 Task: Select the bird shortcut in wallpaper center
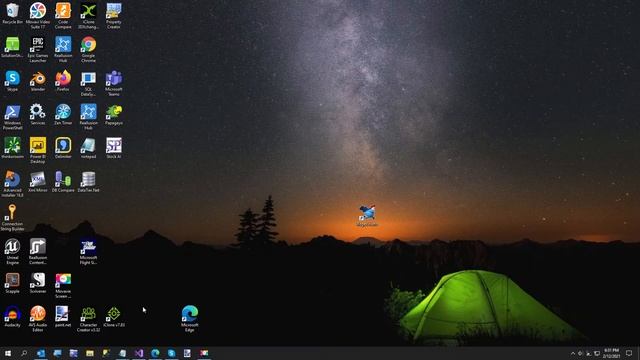367,216
